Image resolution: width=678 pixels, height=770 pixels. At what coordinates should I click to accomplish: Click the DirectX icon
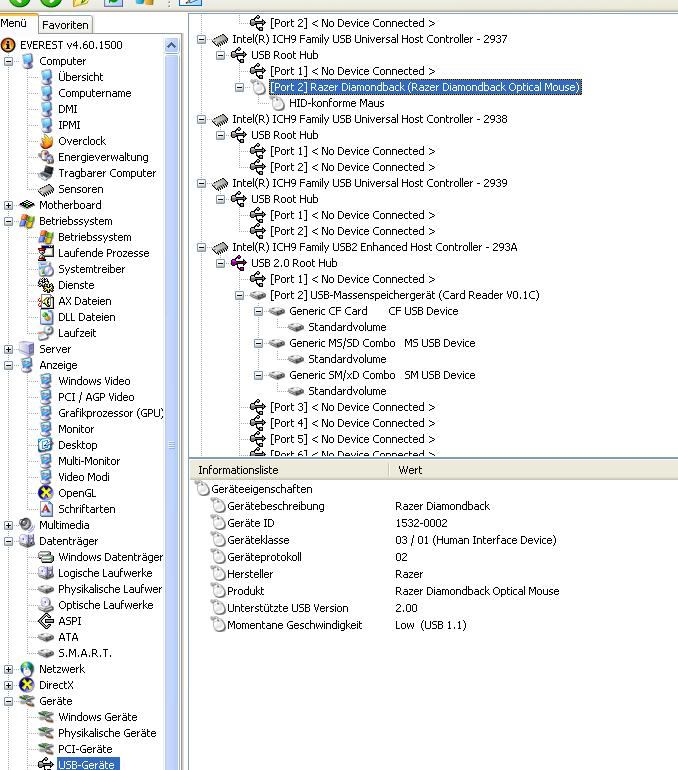27,685
